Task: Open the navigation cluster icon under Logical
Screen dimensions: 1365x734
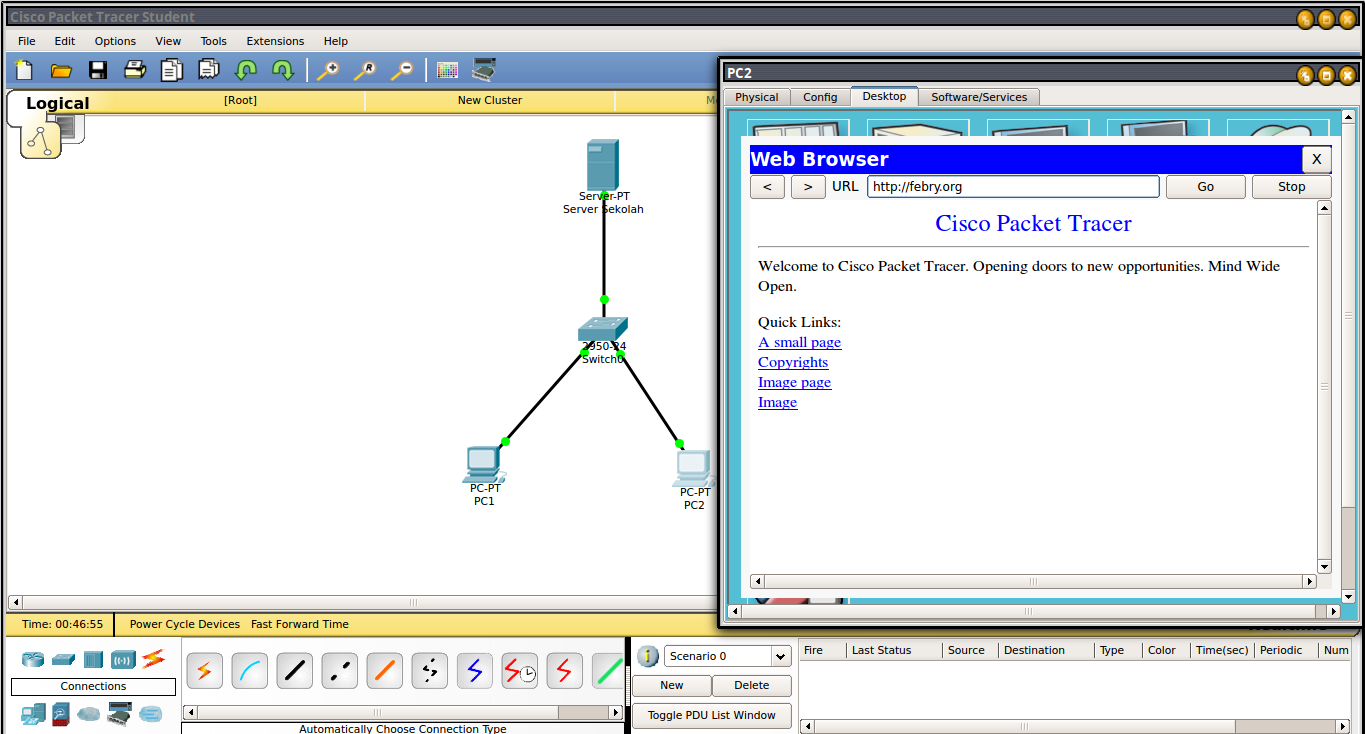Action: coord(41,141)
